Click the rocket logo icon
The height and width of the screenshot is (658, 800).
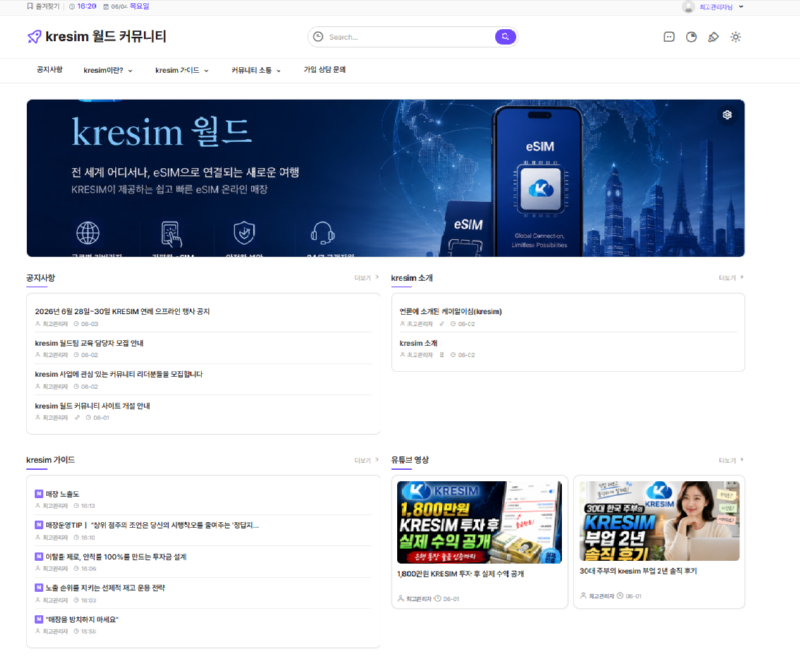coord(34,37)
